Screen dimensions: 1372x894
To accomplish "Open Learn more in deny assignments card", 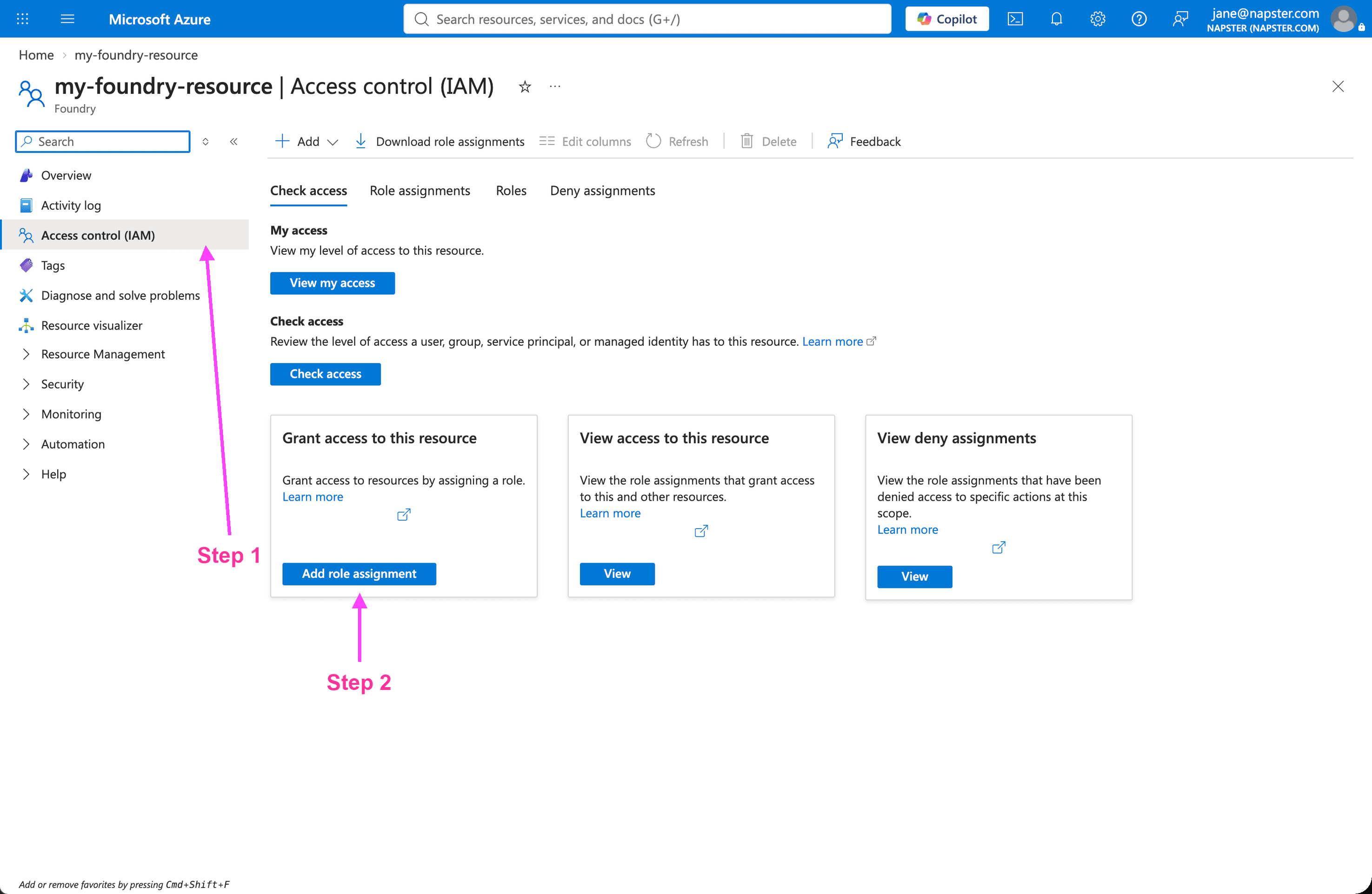I will (x=907, y=530).
